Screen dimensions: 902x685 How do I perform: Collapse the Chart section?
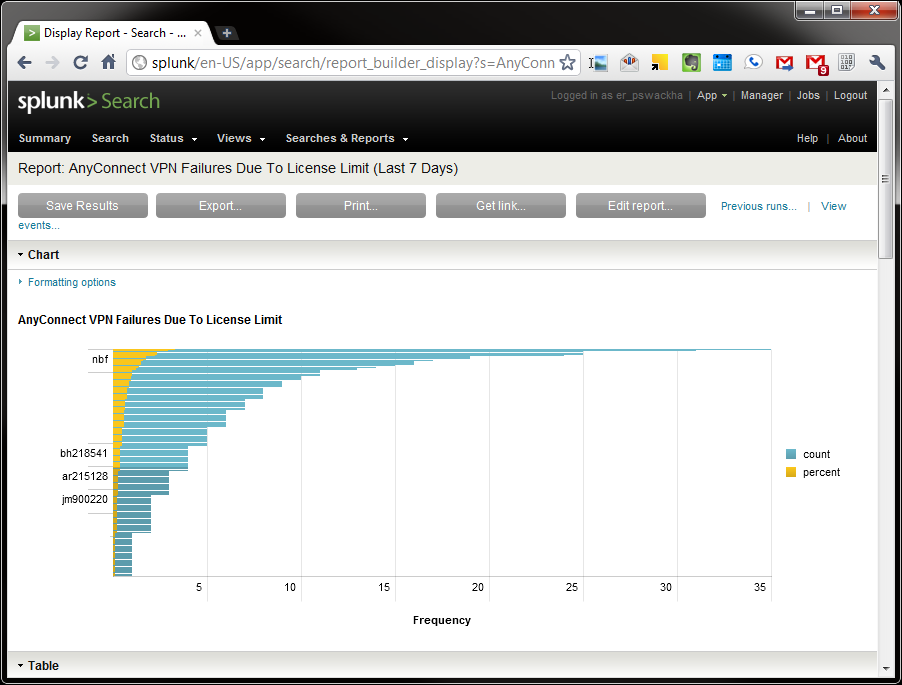point(39,255)
